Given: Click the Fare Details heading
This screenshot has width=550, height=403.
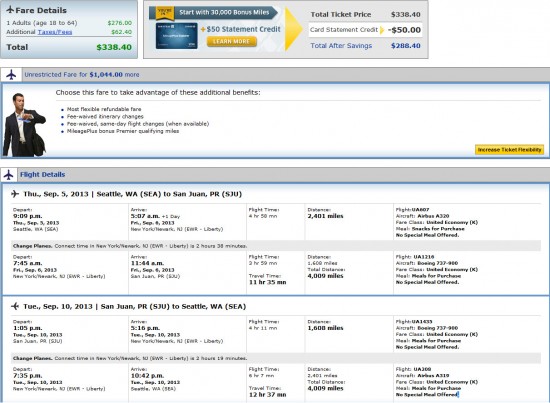Looking at the screenshot, I should [x=41, y=10].
